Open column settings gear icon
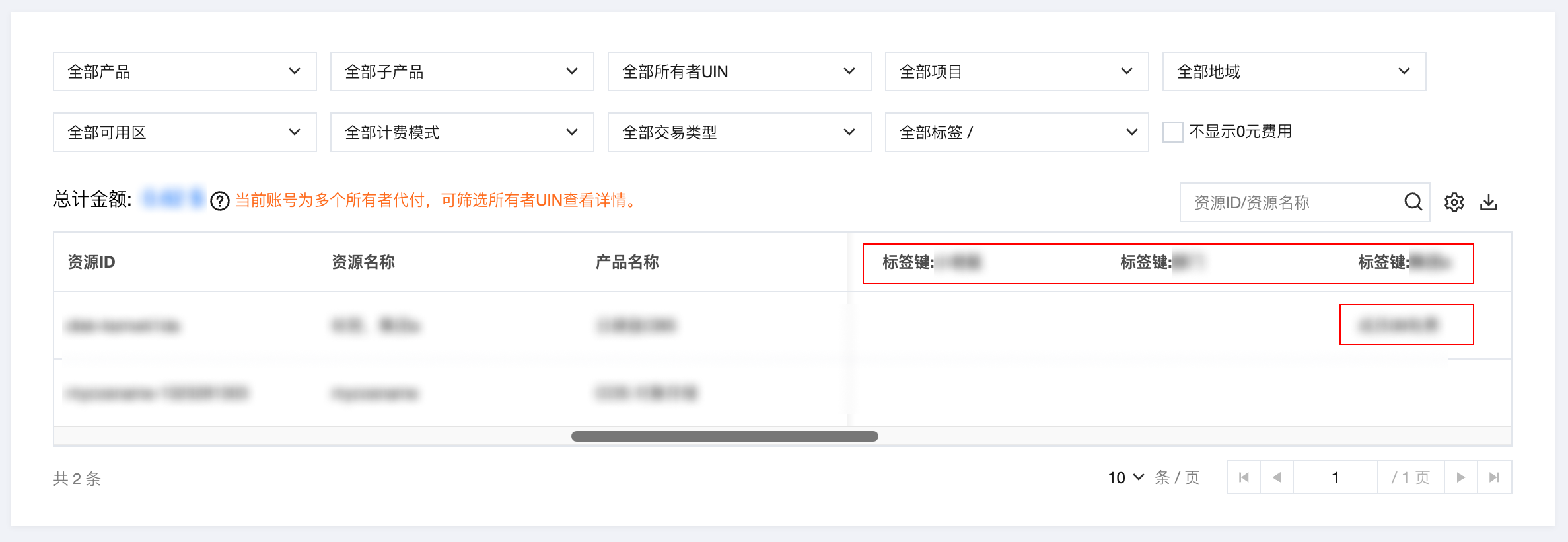1568x542 pixels. coord(1454,202)
